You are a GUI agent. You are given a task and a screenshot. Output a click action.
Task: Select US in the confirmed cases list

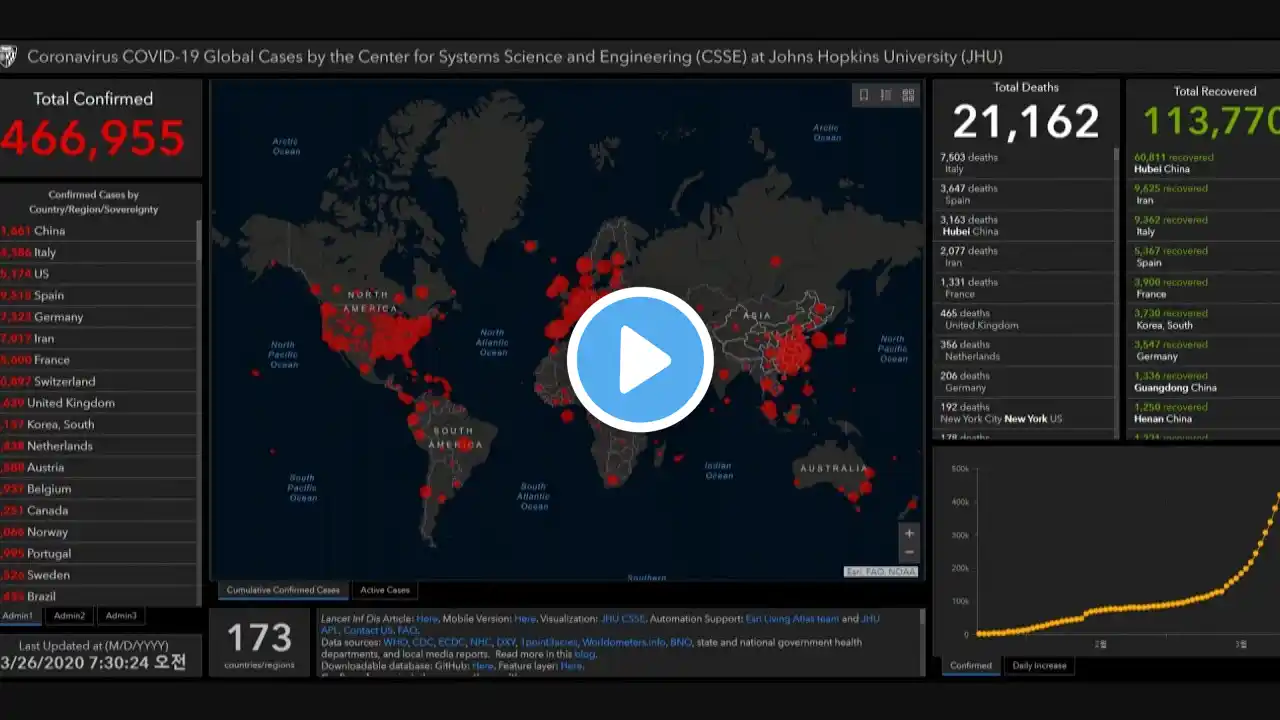[x=100, y=273]
